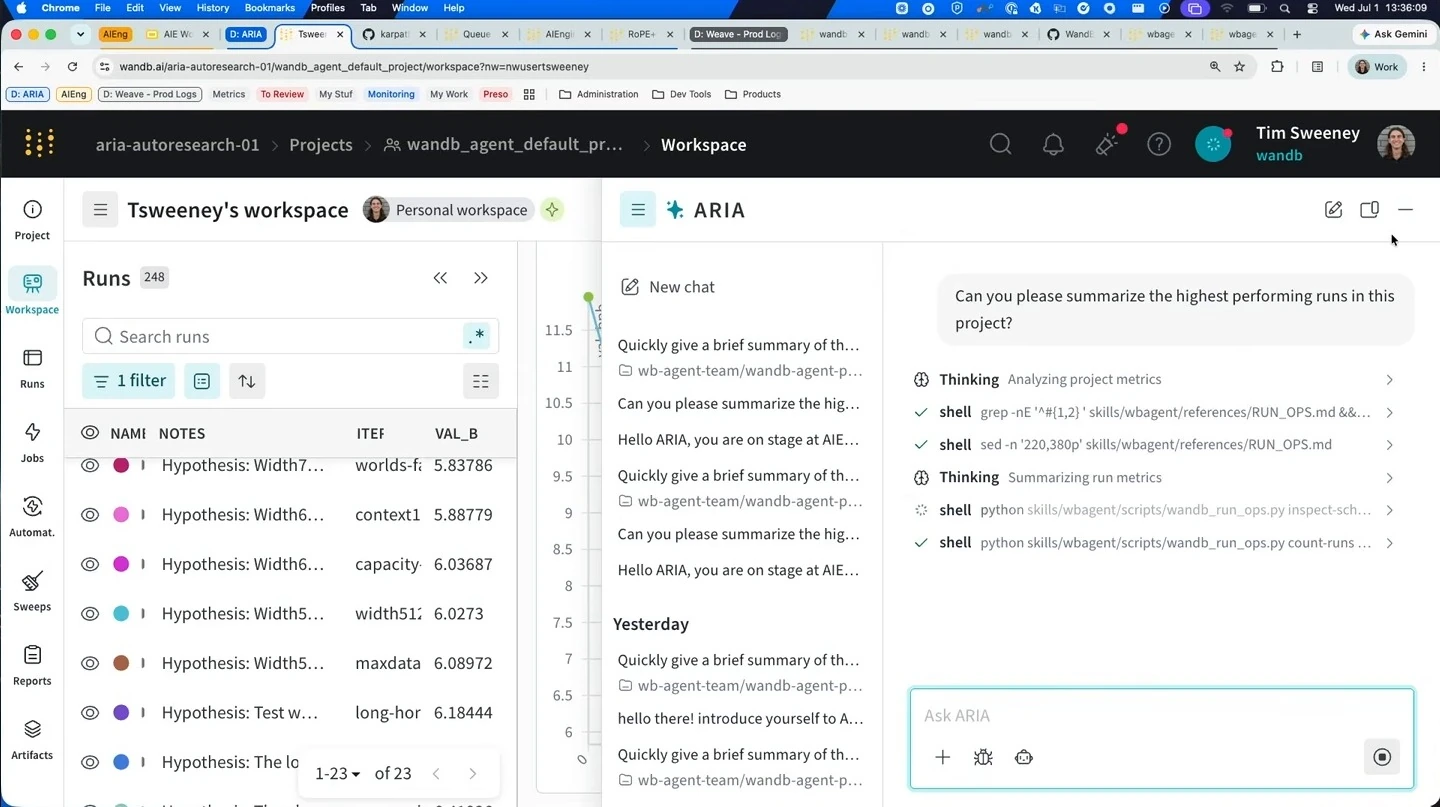Viewport: 1440px width, 807px height.
Task: Open Artifacts in the left sidebar
Action: 32,740
